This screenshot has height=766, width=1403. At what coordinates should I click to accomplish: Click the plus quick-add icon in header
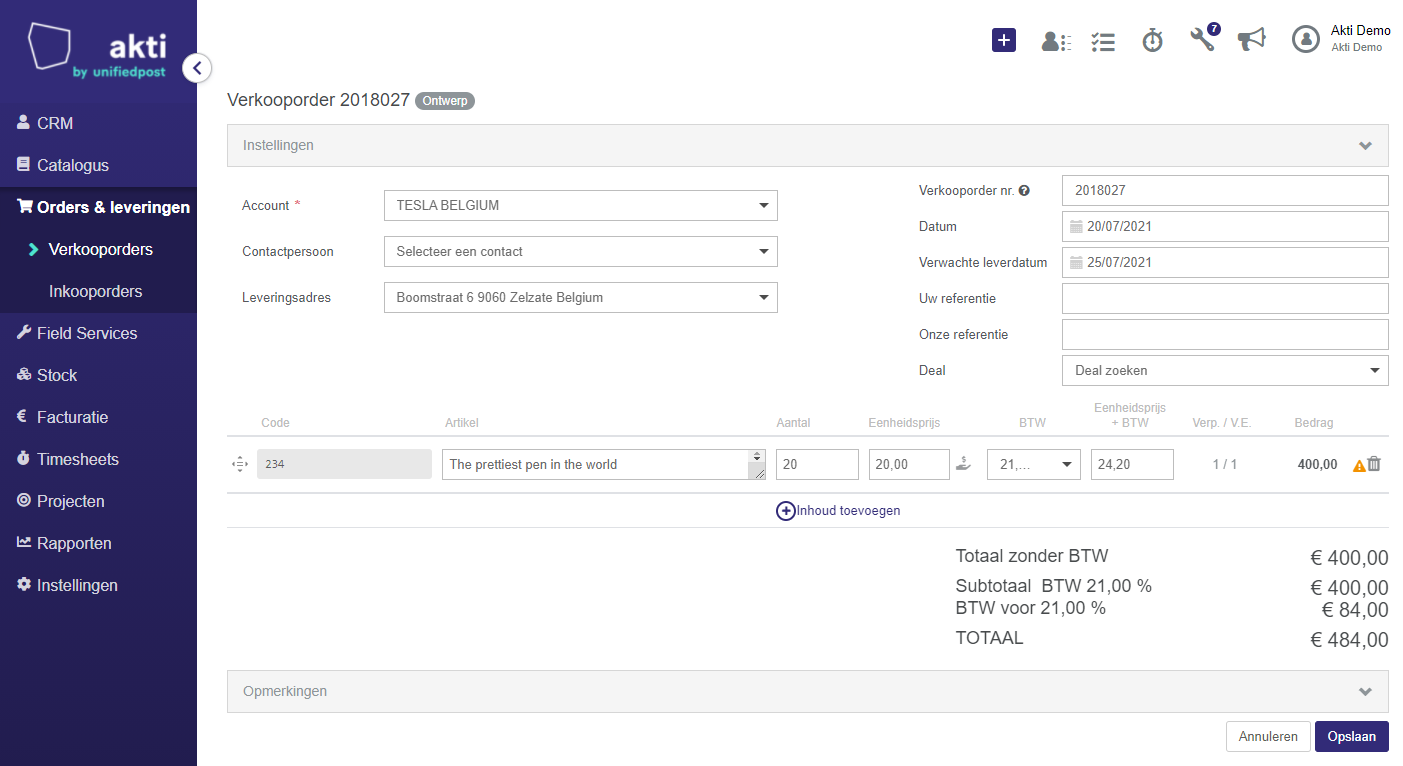point(1004,40)
